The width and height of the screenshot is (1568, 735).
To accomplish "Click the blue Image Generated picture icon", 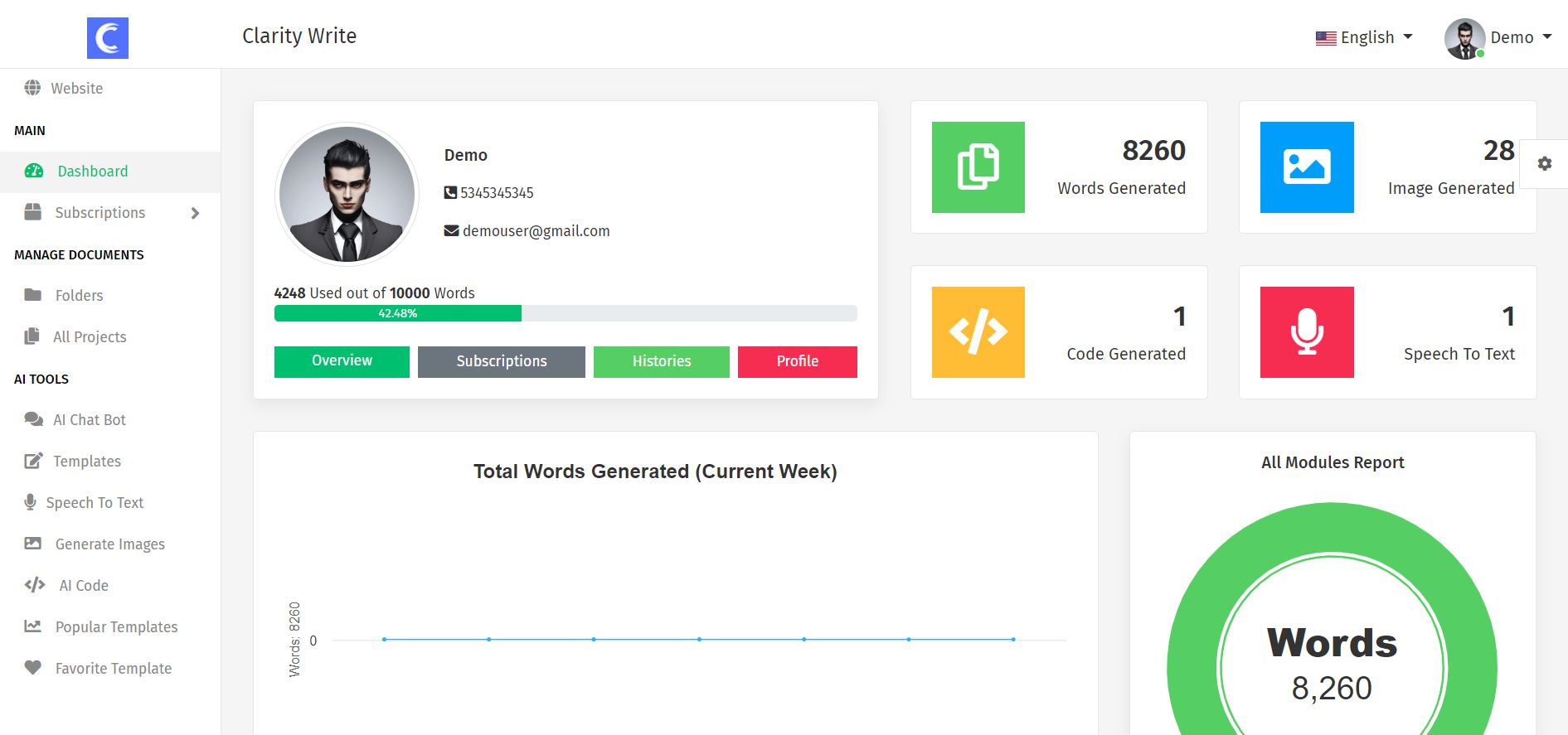I will pos(1307,167).
